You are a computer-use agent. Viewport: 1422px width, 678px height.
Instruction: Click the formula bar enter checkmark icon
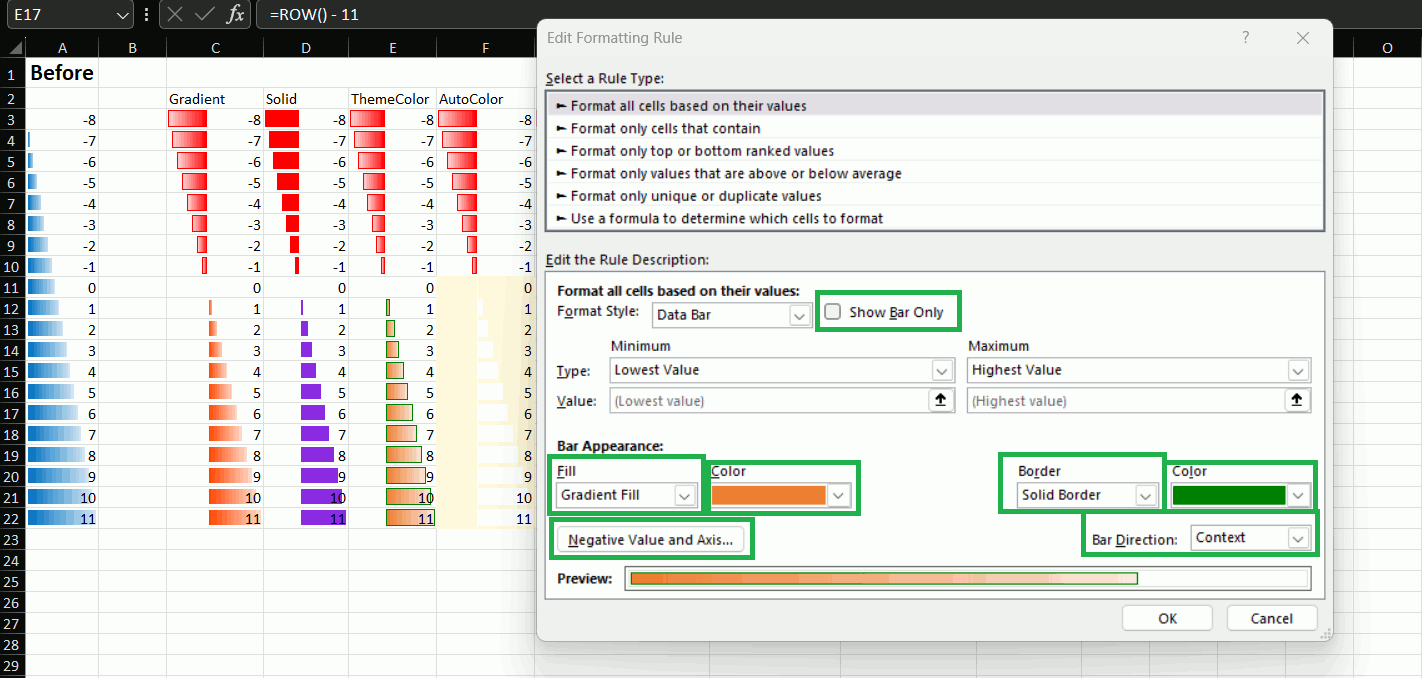click(205, 15)
